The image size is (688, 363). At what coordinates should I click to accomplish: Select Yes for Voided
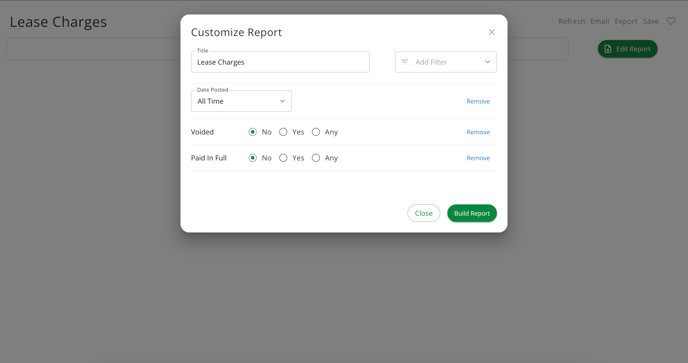(x=283, y=132)
